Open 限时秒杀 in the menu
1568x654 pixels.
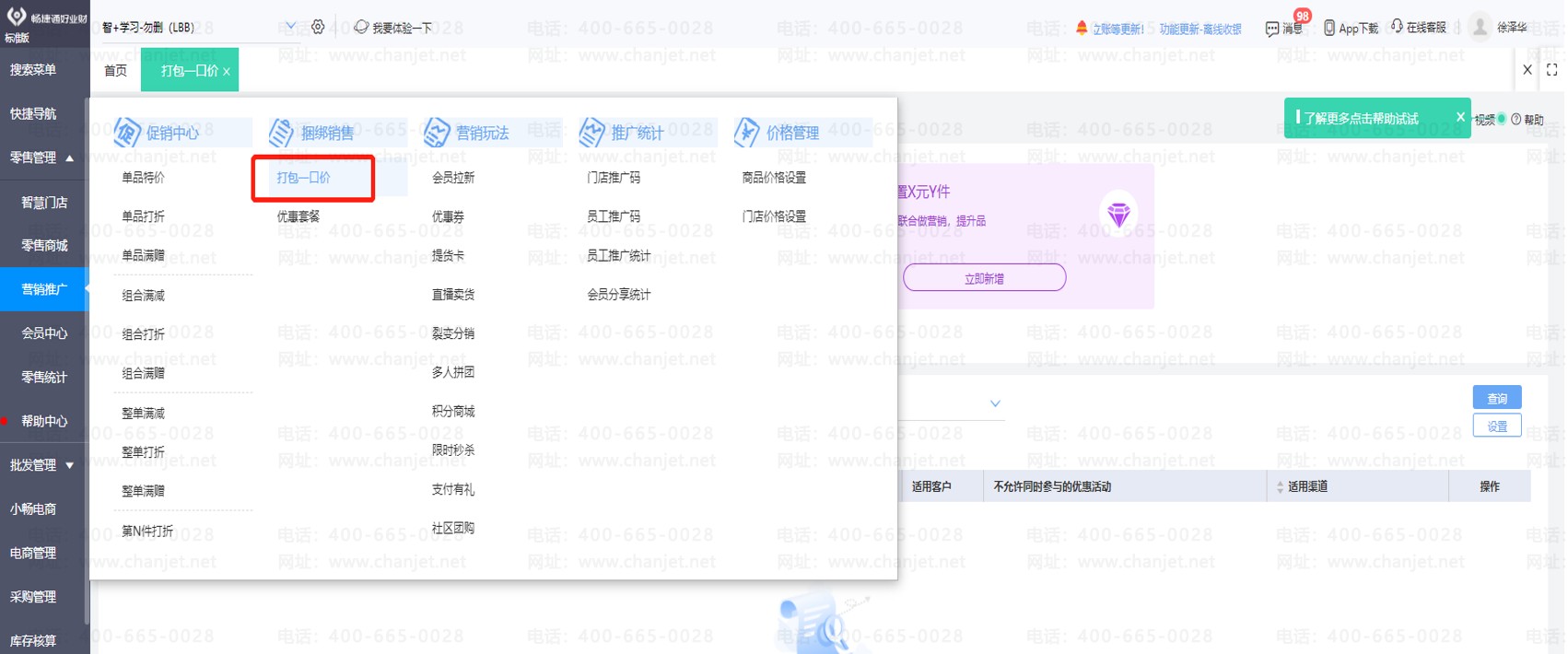[453, 450]
